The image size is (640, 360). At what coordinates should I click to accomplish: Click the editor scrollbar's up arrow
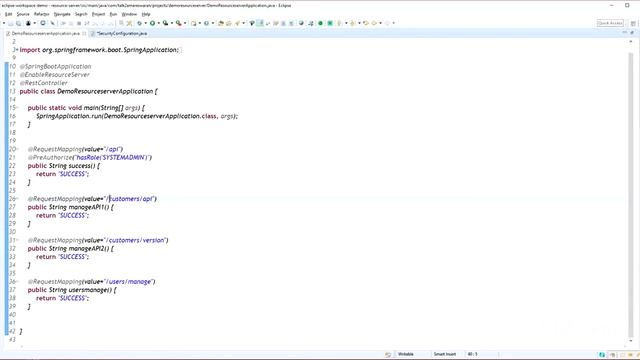631,42
